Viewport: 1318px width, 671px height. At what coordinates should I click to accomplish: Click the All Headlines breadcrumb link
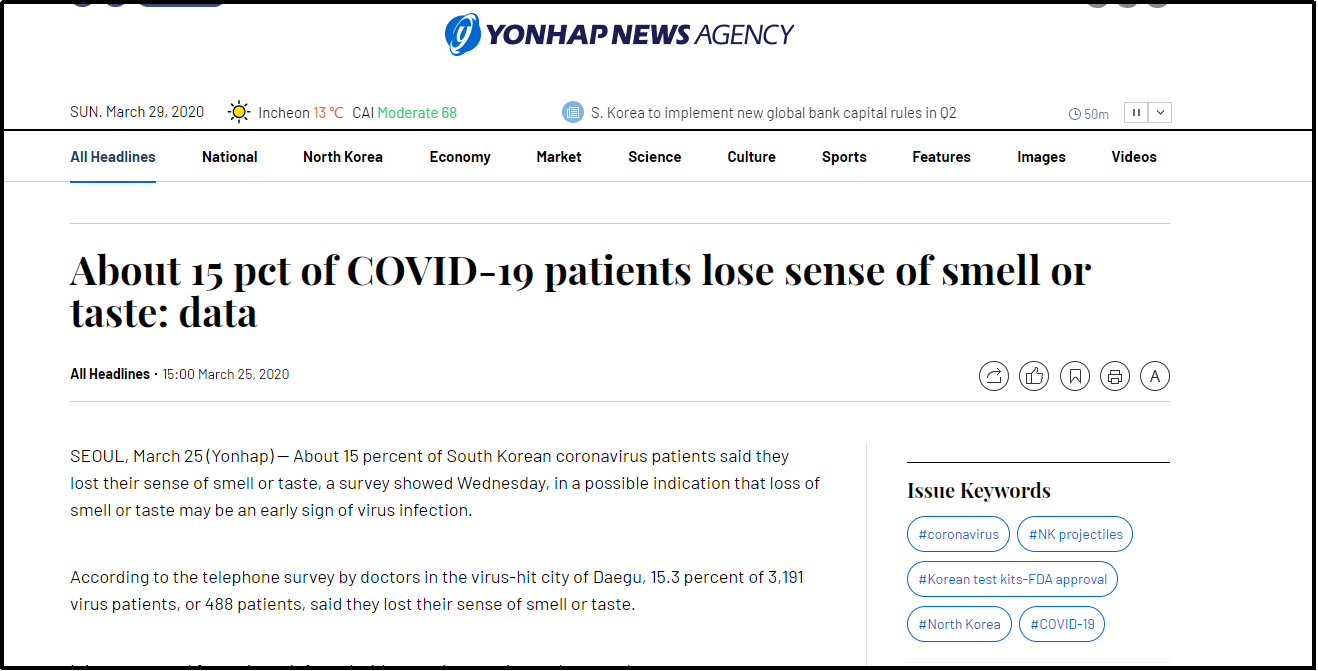click(x=110, y=374)
